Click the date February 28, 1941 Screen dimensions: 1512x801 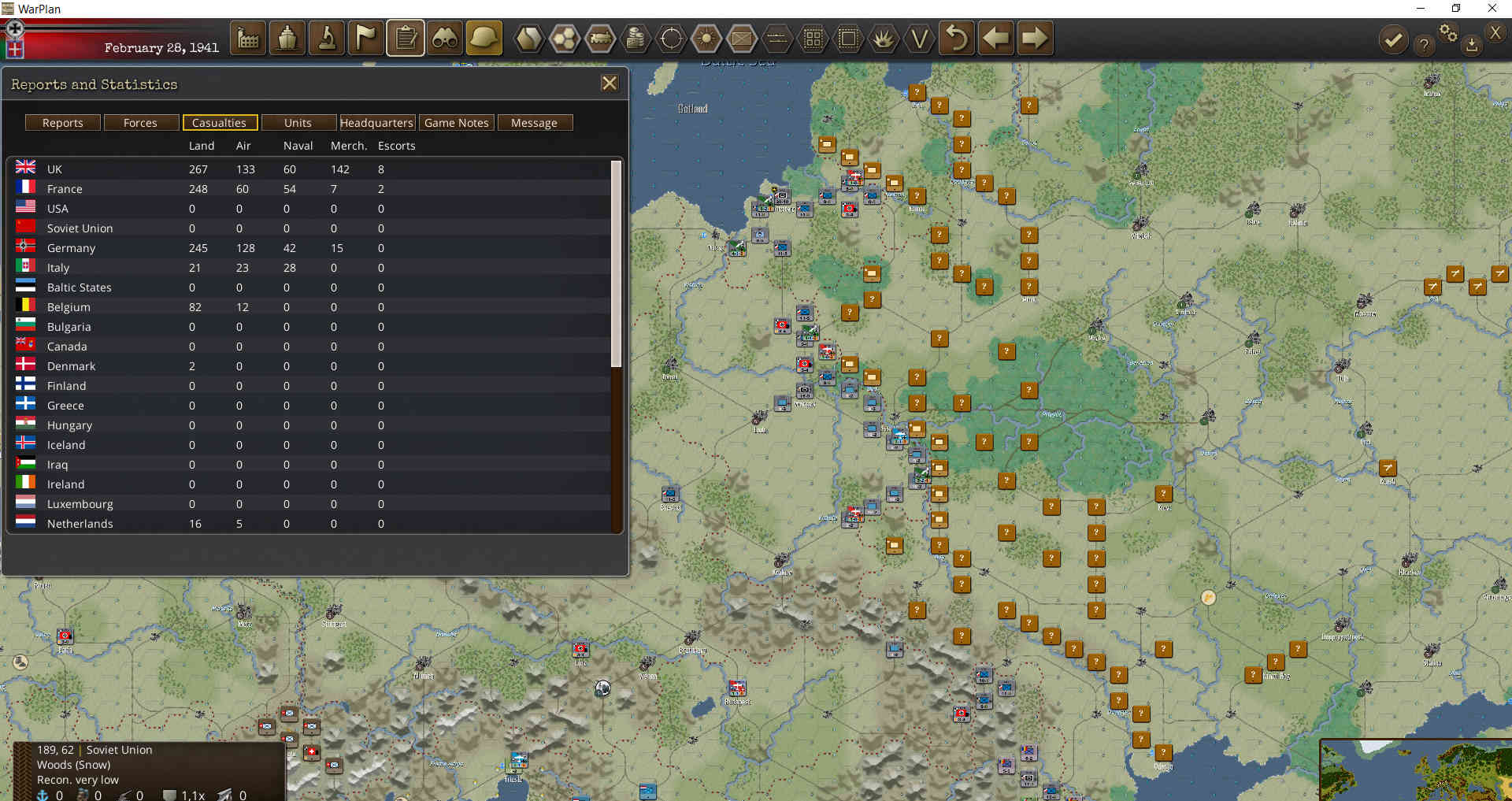click(161, 48)
